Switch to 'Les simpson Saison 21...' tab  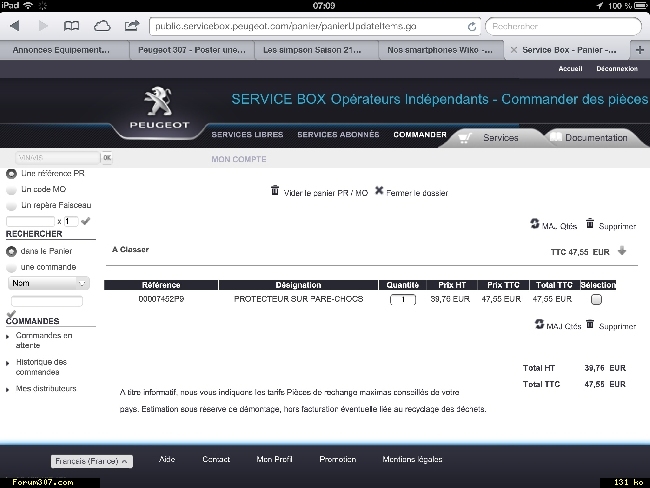tap(312, 50)
